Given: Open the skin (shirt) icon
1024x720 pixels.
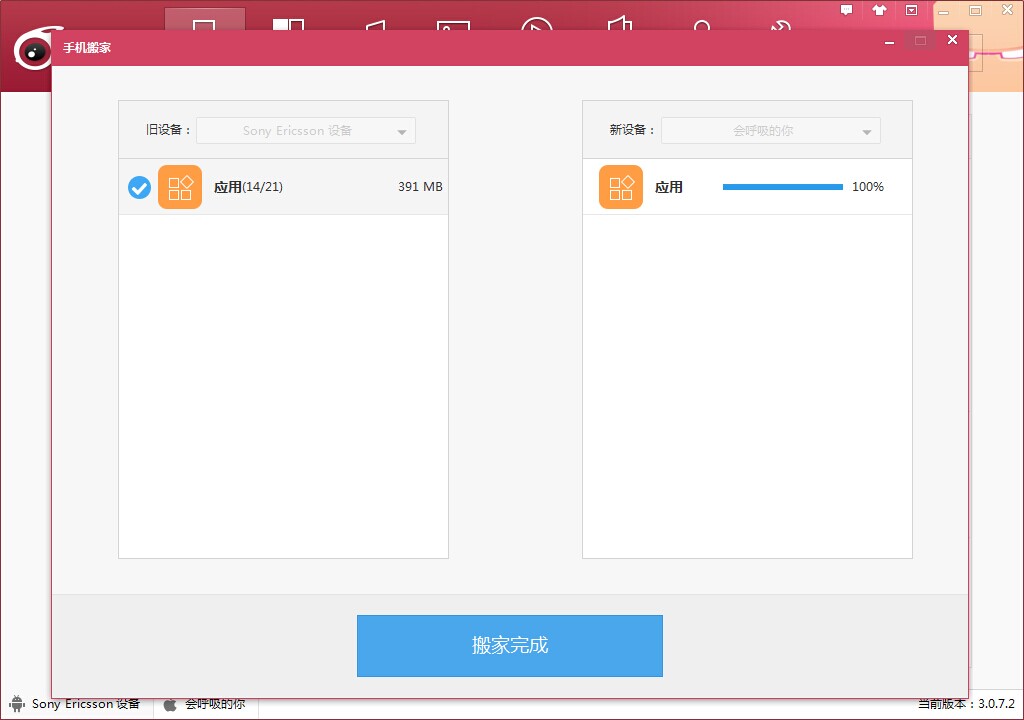Looking at the screenshot, I should pyautogui.click(x=879, y=10).
